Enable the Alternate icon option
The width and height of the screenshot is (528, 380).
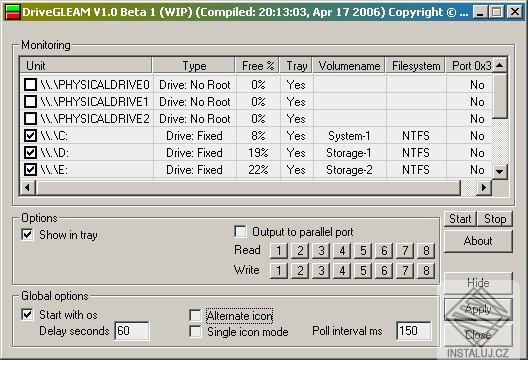pyautogui.click(x=195, y=316)
